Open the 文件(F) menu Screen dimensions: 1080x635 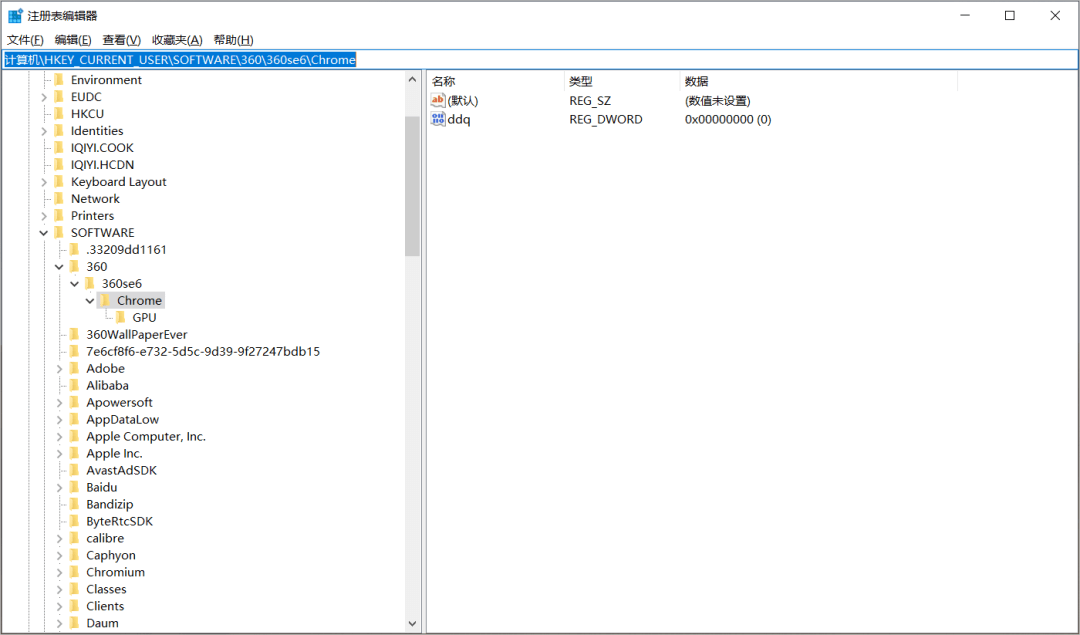[x=25, y=40]
